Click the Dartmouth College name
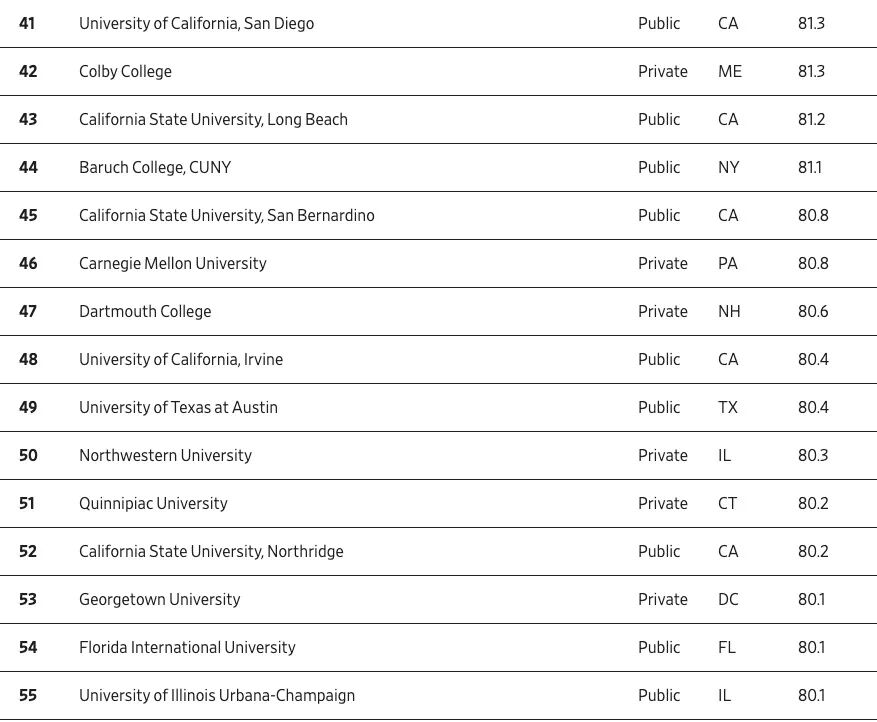 145,311
